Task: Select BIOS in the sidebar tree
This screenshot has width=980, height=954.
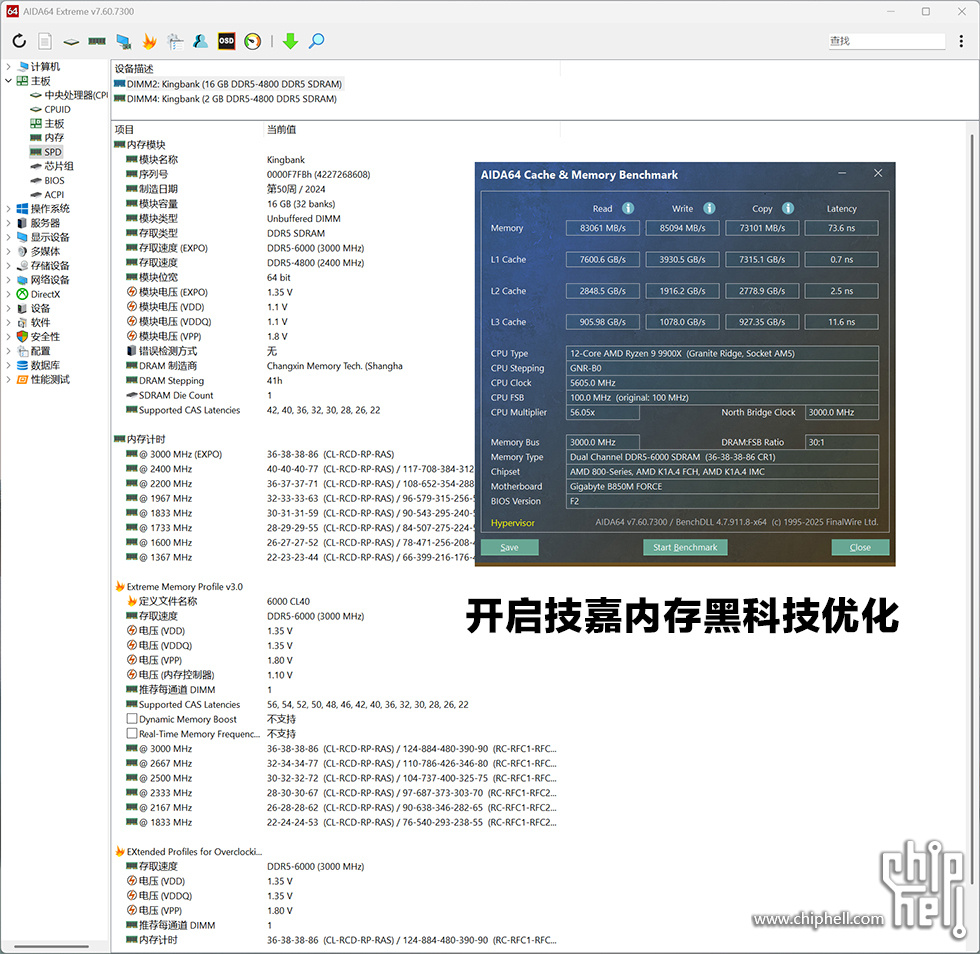Action: pos(54,181)
